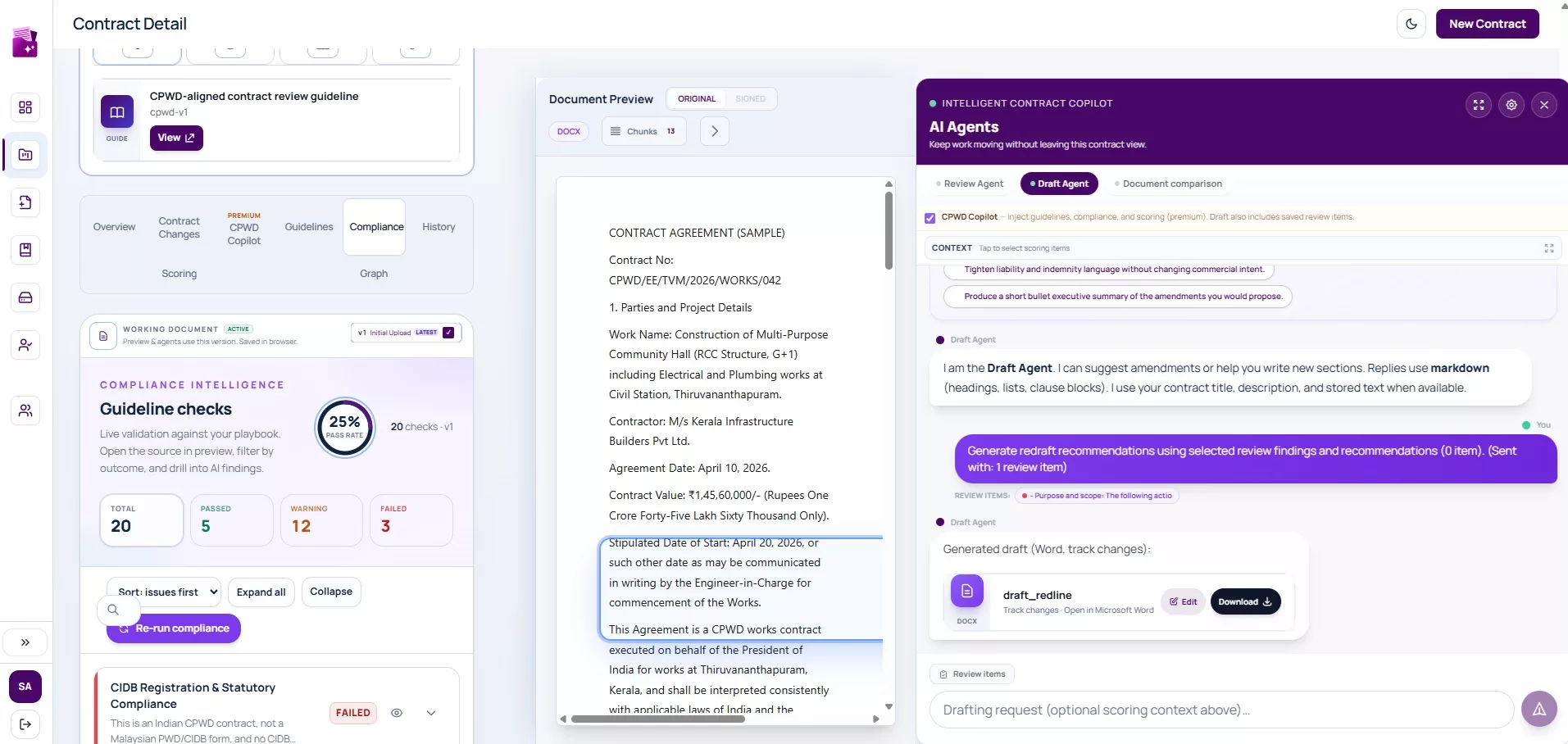Open the Sort: issues first dropdown
Screen dimensions: 1568x744
[x=165, y=592]
